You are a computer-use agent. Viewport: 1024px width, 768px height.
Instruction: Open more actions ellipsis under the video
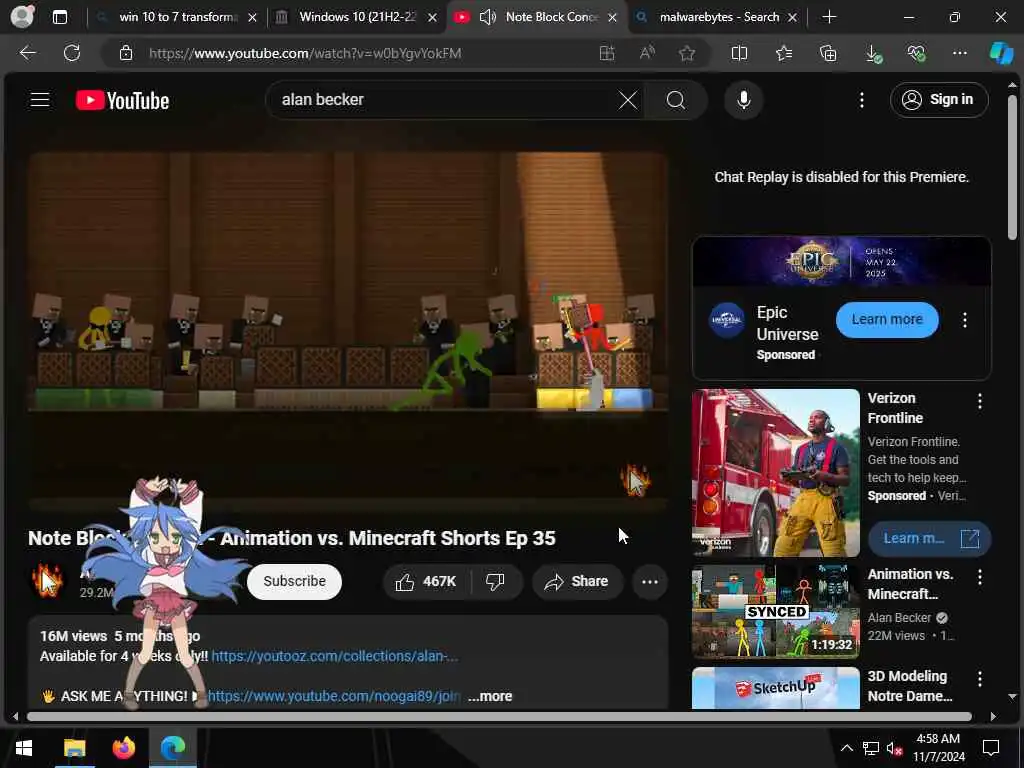(650, 581)
